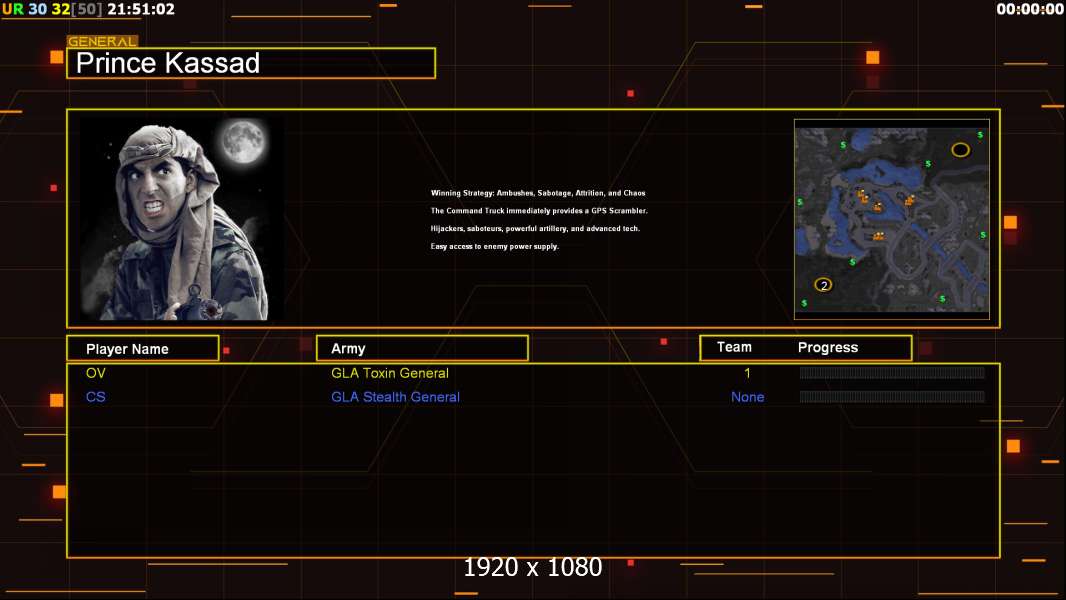The width and height of the screenshot is (1066, 600).
Task: Select player CS in the list
Action: click(x=96, y=397)
